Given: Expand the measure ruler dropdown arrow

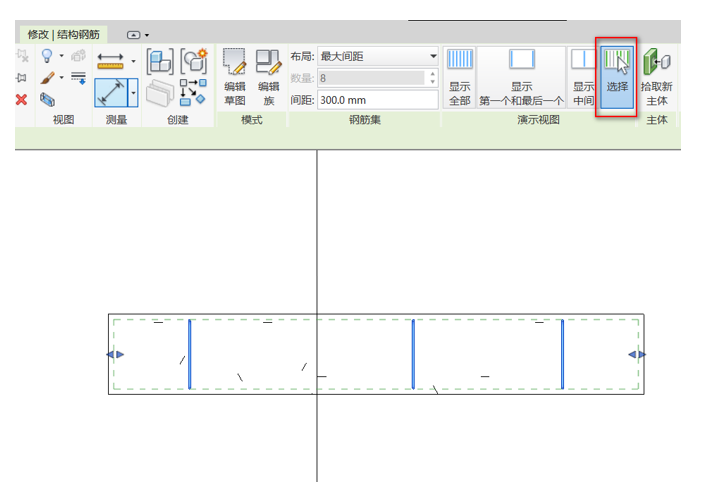Looking at the screenshot, I should pos(133,61).
